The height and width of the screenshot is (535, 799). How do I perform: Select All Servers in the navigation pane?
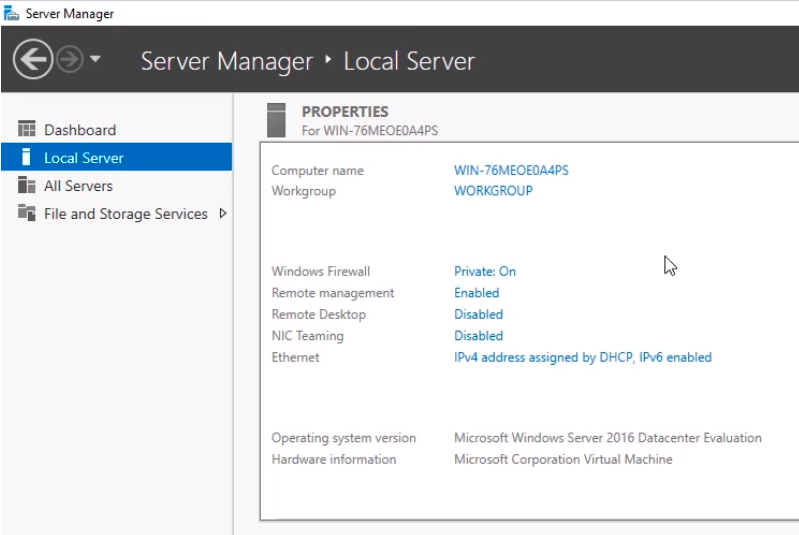point(78,186)
